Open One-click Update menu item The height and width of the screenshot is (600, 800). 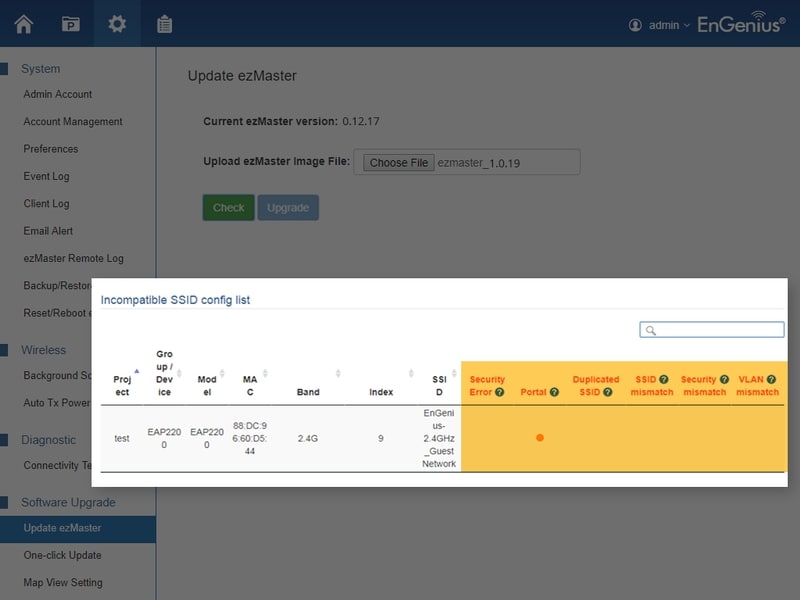tap(63, 555)
